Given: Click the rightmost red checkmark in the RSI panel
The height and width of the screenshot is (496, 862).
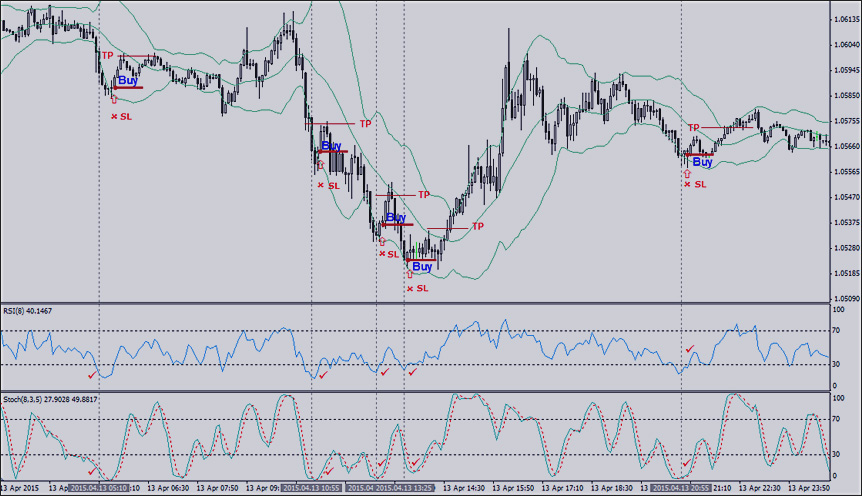Looking at the screenshot, I should pyautogui.click(x=690, y=349).
